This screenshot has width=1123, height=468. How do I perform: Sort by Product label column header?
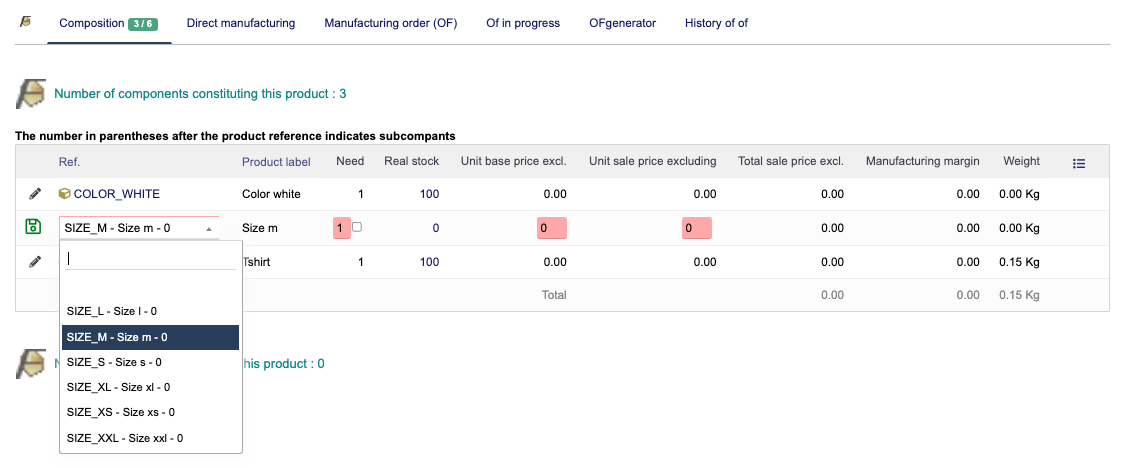(276, 162)
